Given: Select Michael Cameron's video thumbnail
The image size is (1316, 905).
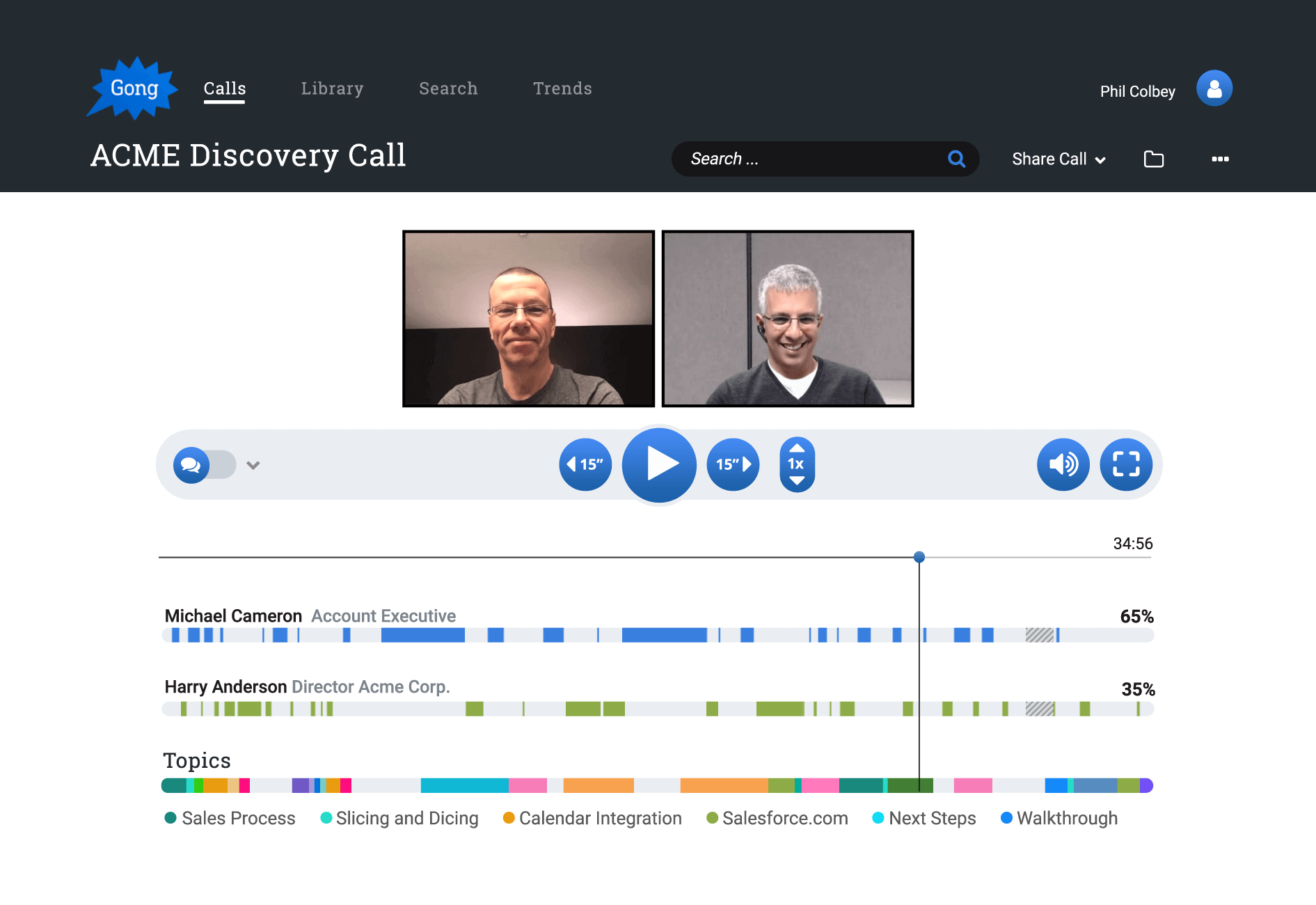Looking at the screenshot, I should pos(529,319).
